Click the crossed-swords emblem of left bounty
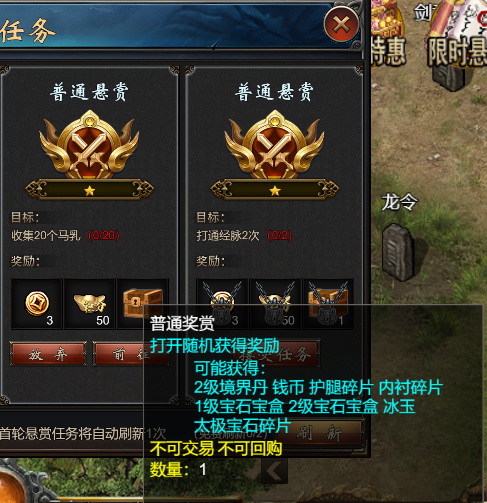 pyautogui.click(x=89, y=145)
